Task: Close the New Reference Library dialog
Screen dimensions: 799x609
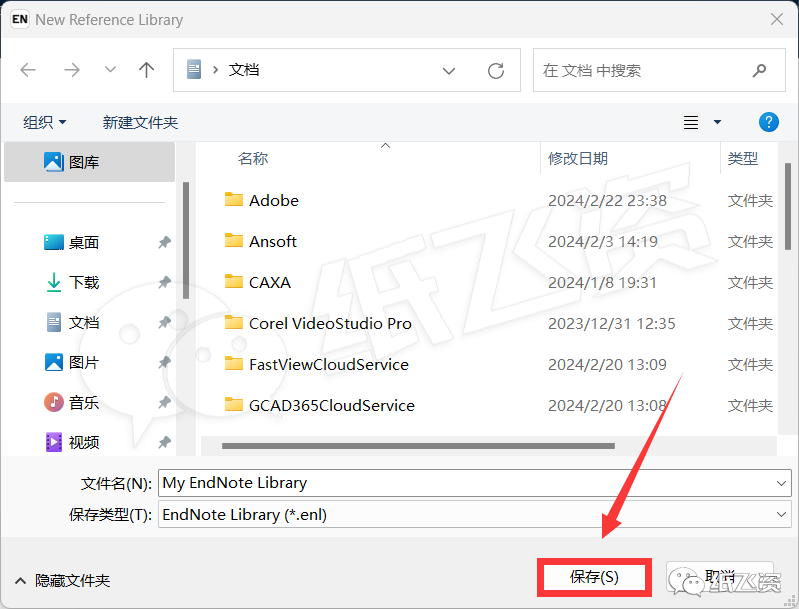Action: [x=777, y=19]
